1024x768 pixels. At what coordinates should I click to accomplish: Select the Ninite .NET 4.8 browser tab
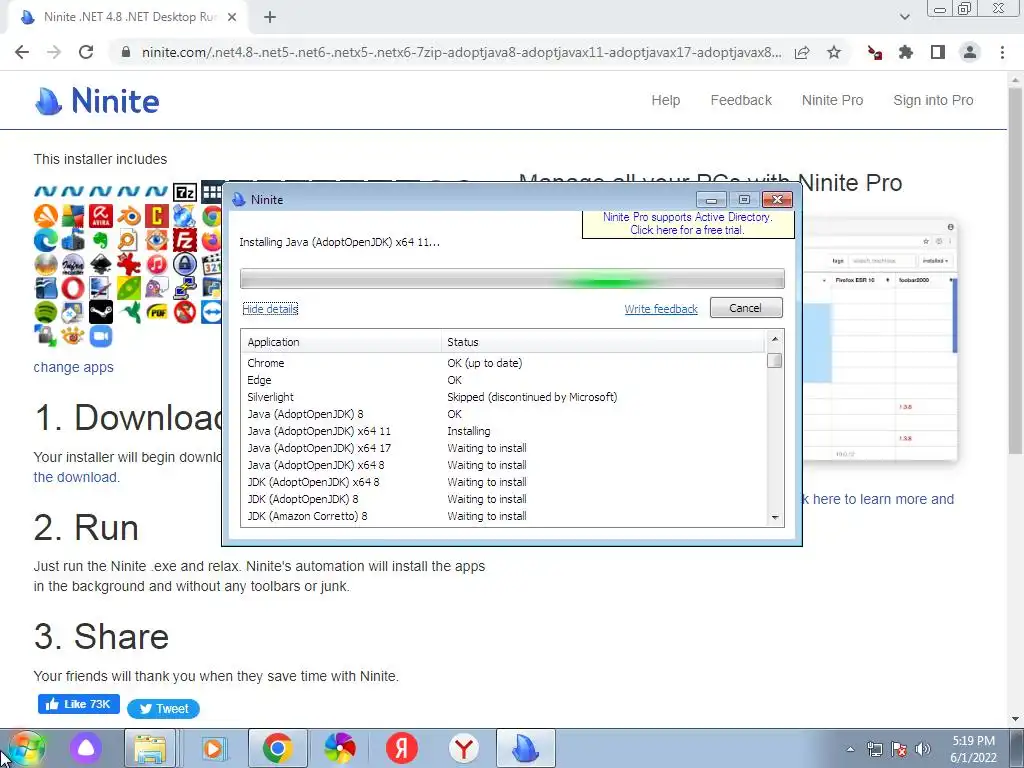click(128, 18)
